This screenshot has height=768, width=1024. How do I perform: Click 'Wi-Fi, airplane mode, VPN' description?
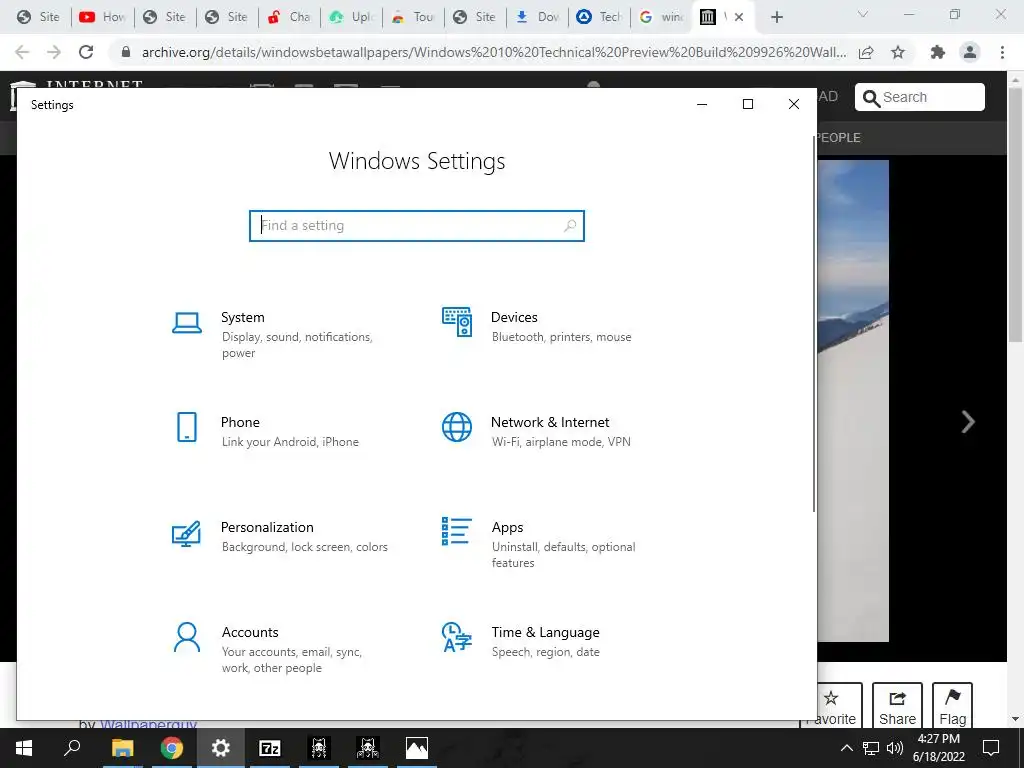(561, 442)
